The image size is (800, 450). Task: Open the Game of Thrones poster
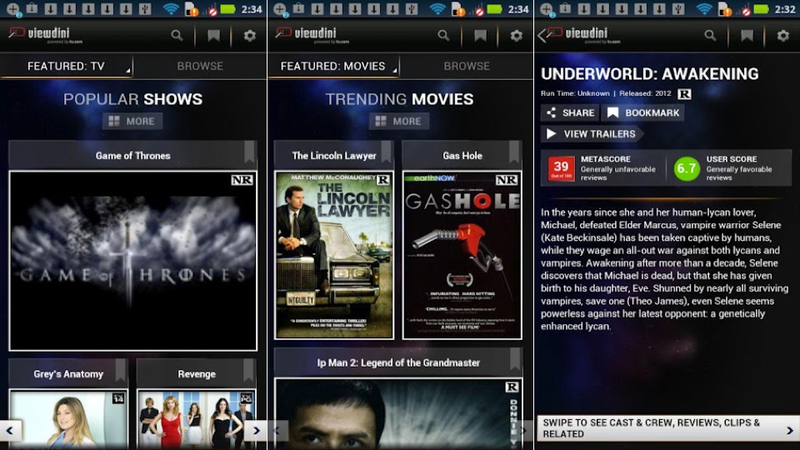coord(133,261)
